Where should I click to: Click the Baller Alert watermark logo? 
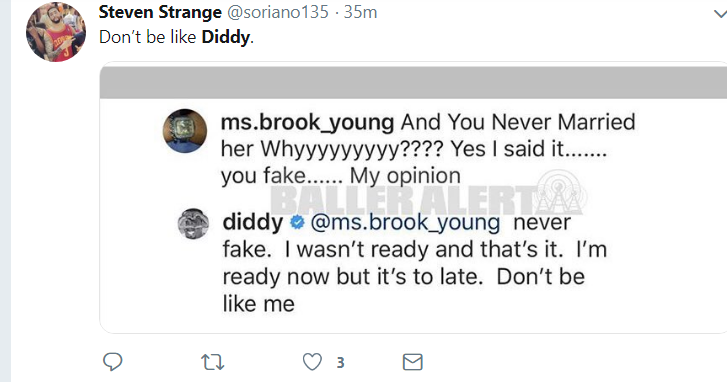click(429, 196)
